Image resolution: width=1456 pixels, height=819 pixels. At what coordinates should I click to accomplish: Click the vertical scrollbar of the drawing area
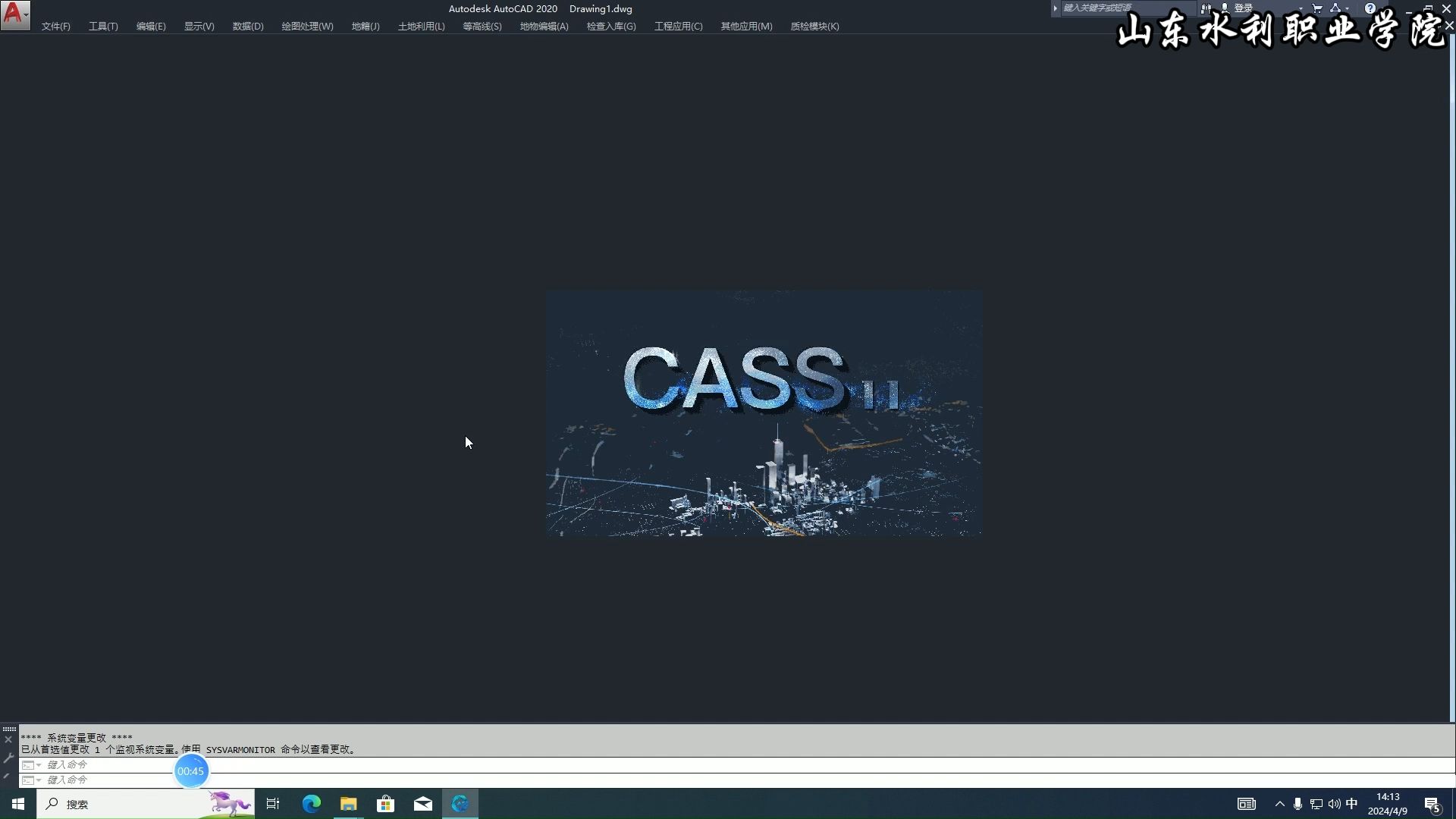[x=1452, y=379]
